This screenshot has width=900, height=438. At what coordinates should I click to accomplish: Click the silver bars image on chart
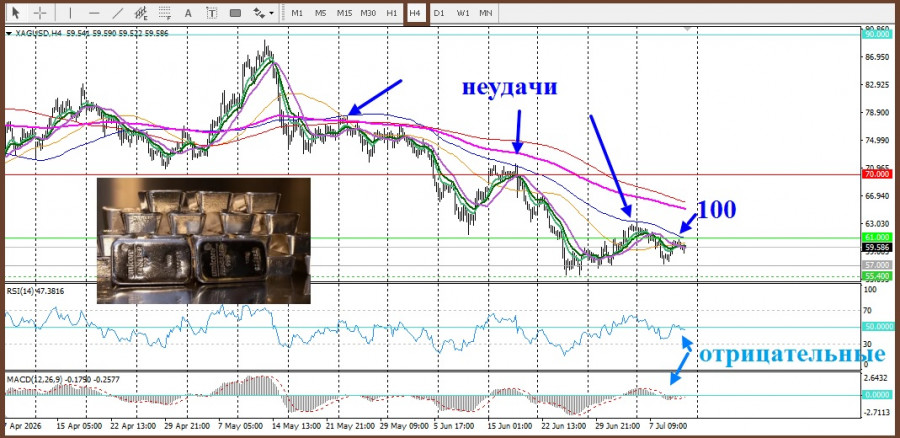pyautogui.click(x=204, y=241)
